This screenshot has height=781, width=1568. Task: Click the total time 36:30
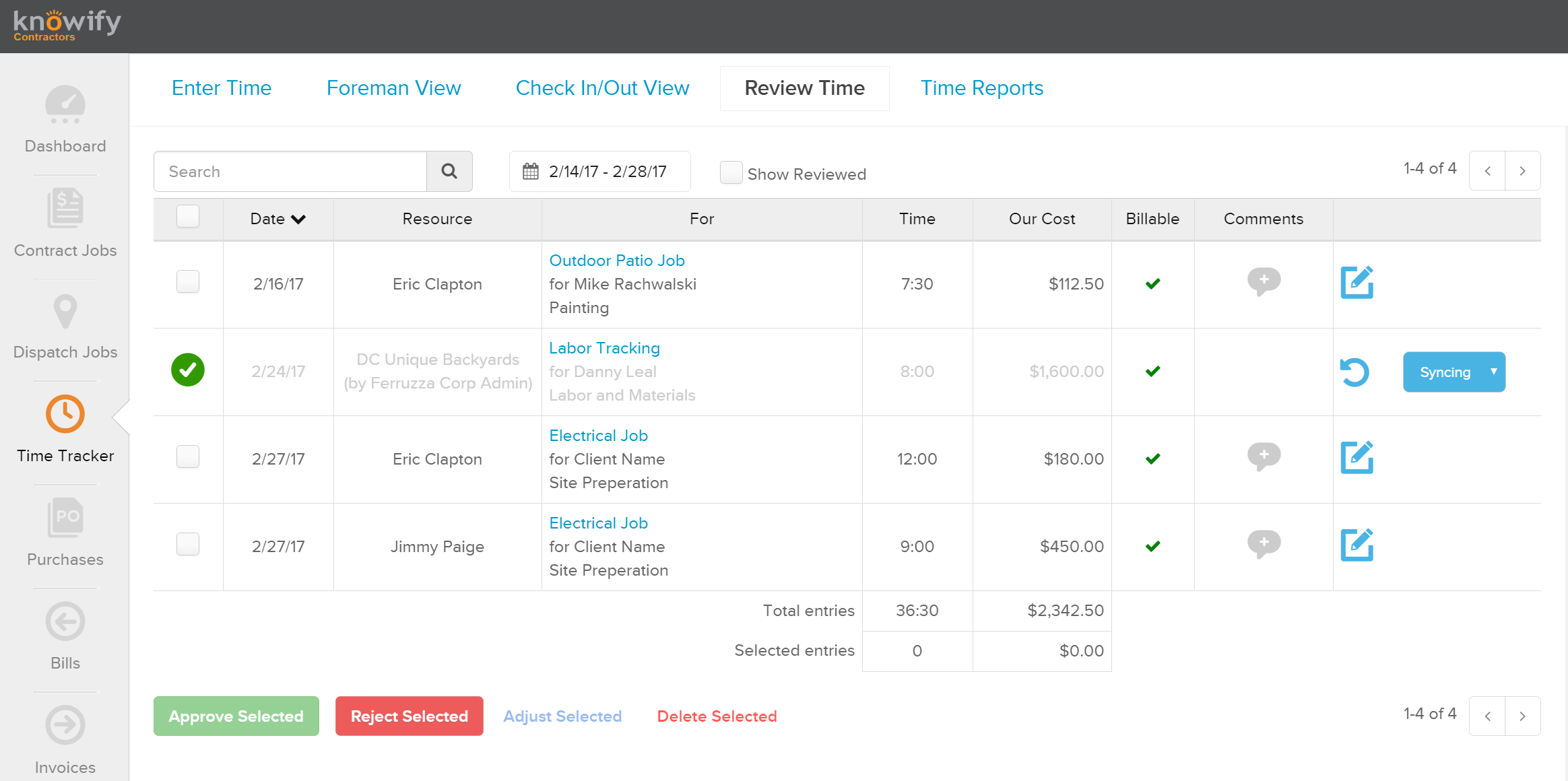(917, 611)
